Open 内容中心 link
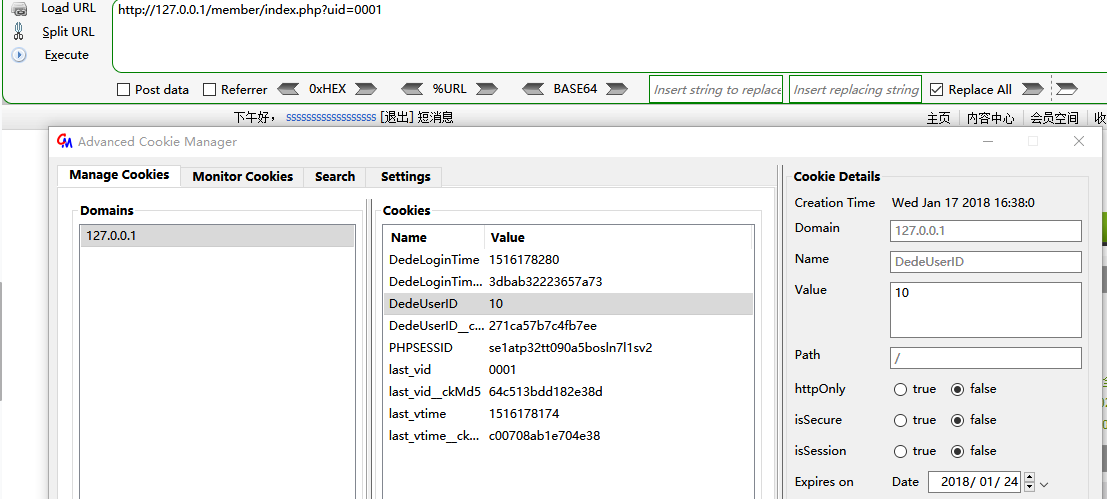Image resolution: width=1107 pixels, height=499 pixels. [991, 119]
